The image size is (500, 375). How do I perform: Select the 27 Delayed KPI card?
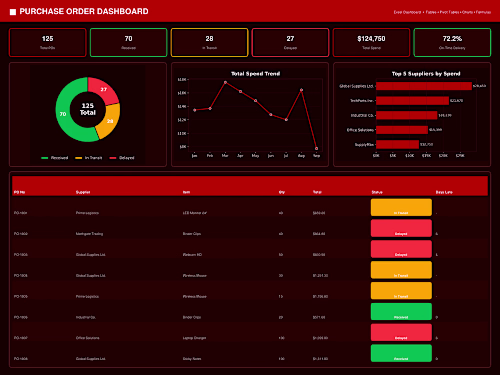[x=290, y=42]
